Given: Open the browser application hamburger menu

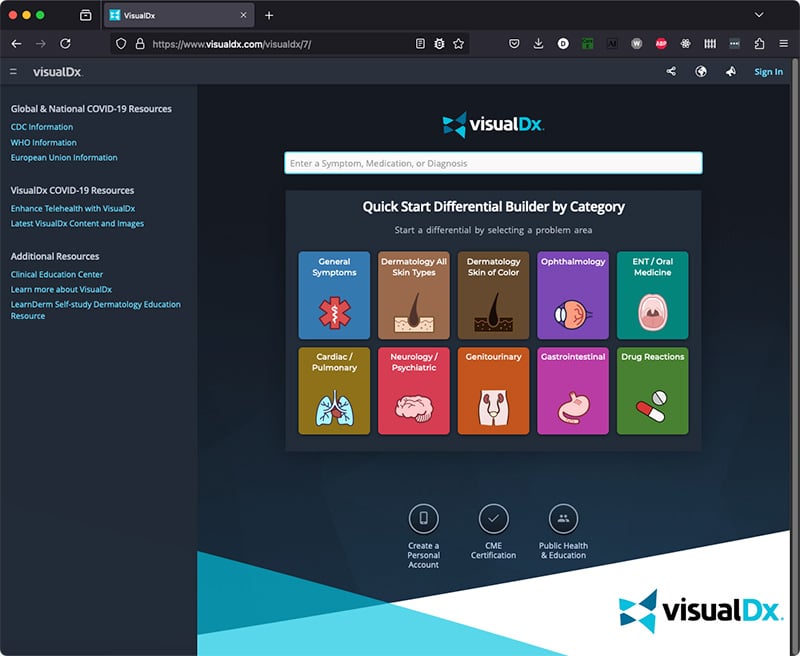Looking at the screenshot, I should 784,44.
